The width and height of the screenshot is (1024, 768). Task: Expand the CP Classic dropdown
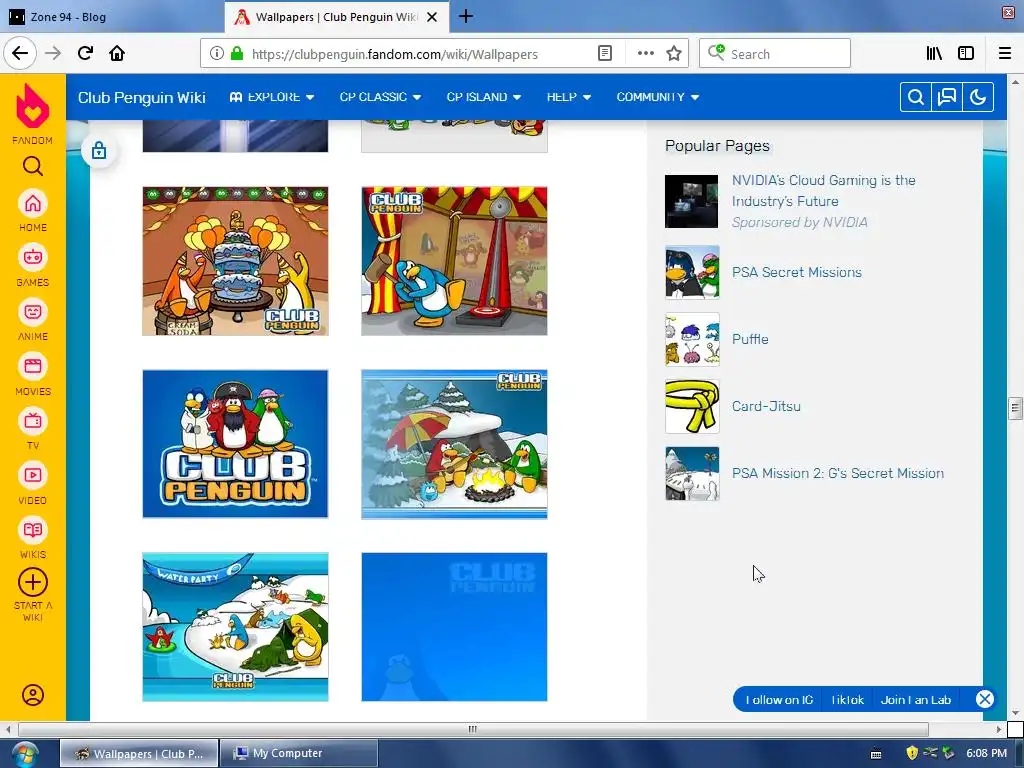(x=380, y=97)
